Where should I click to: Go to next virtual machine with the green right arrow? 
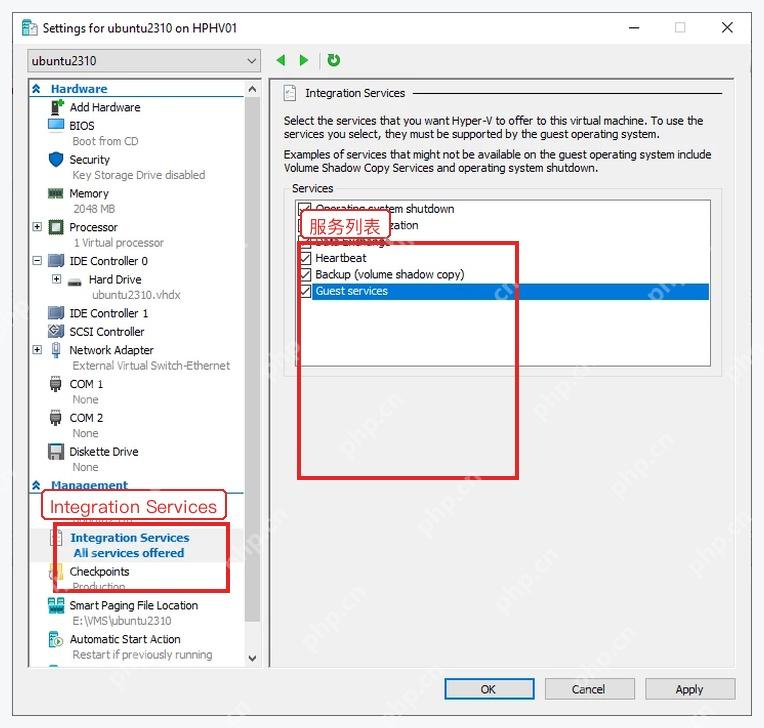point(304,60)
